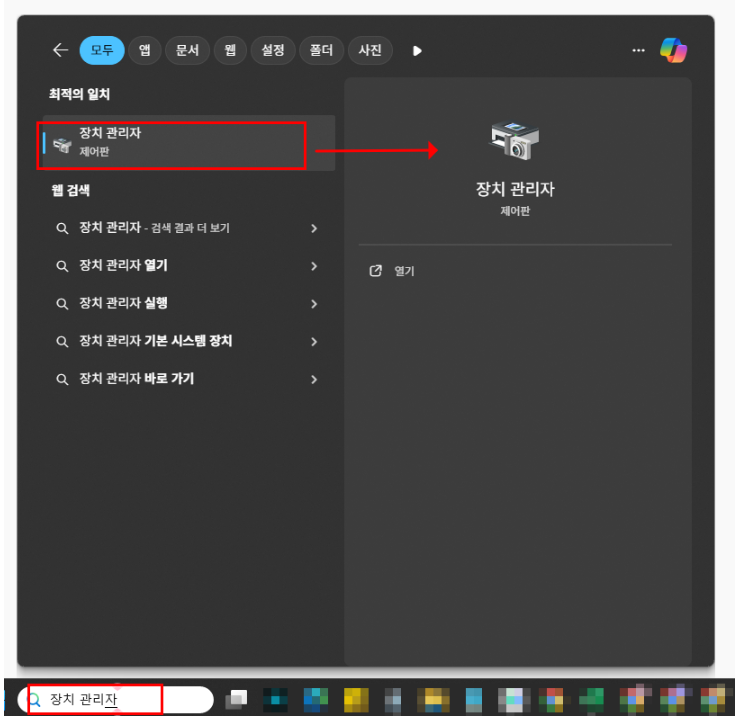Click the play arrow to show more filters
739x722 pixels.
tap(417, 50)
